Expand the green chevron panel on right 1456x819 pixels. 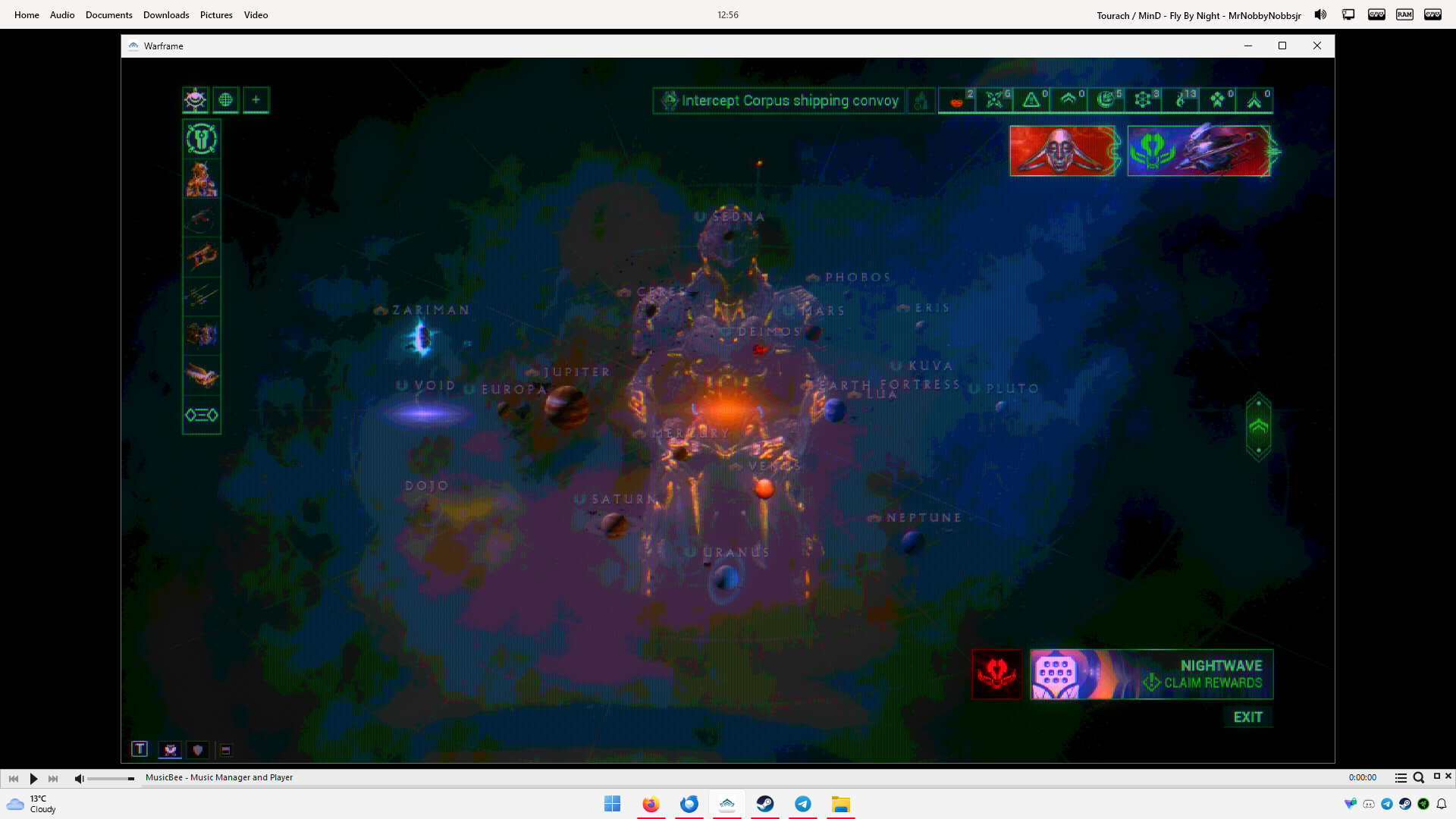click(x=1258, y=427)
